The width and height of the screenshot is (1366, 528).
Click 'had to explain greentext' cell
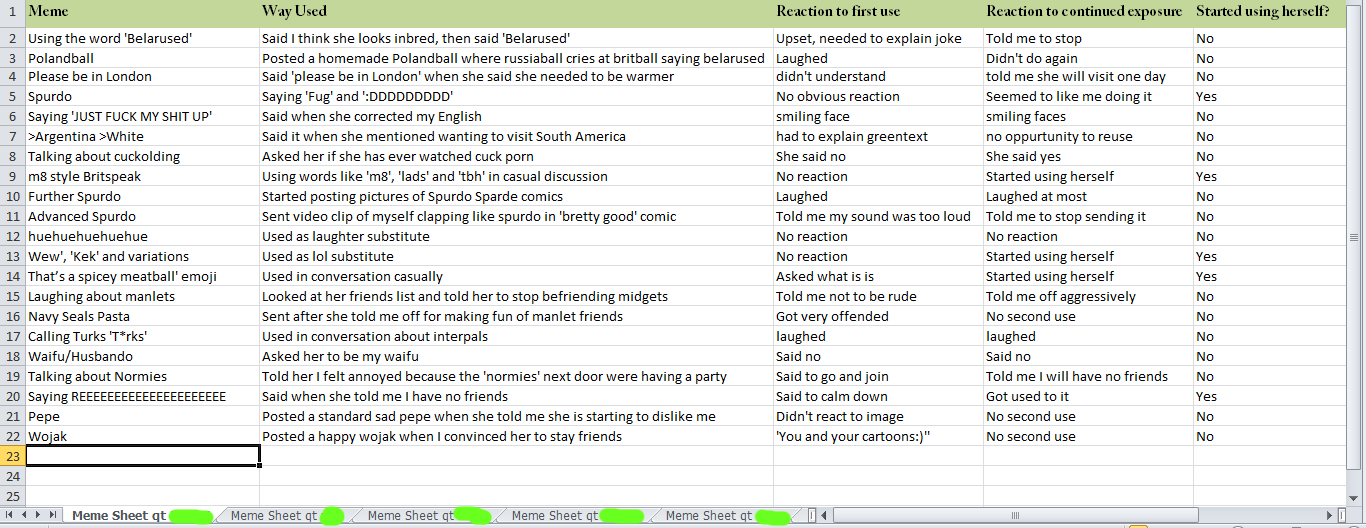click(x=878, y=136)
